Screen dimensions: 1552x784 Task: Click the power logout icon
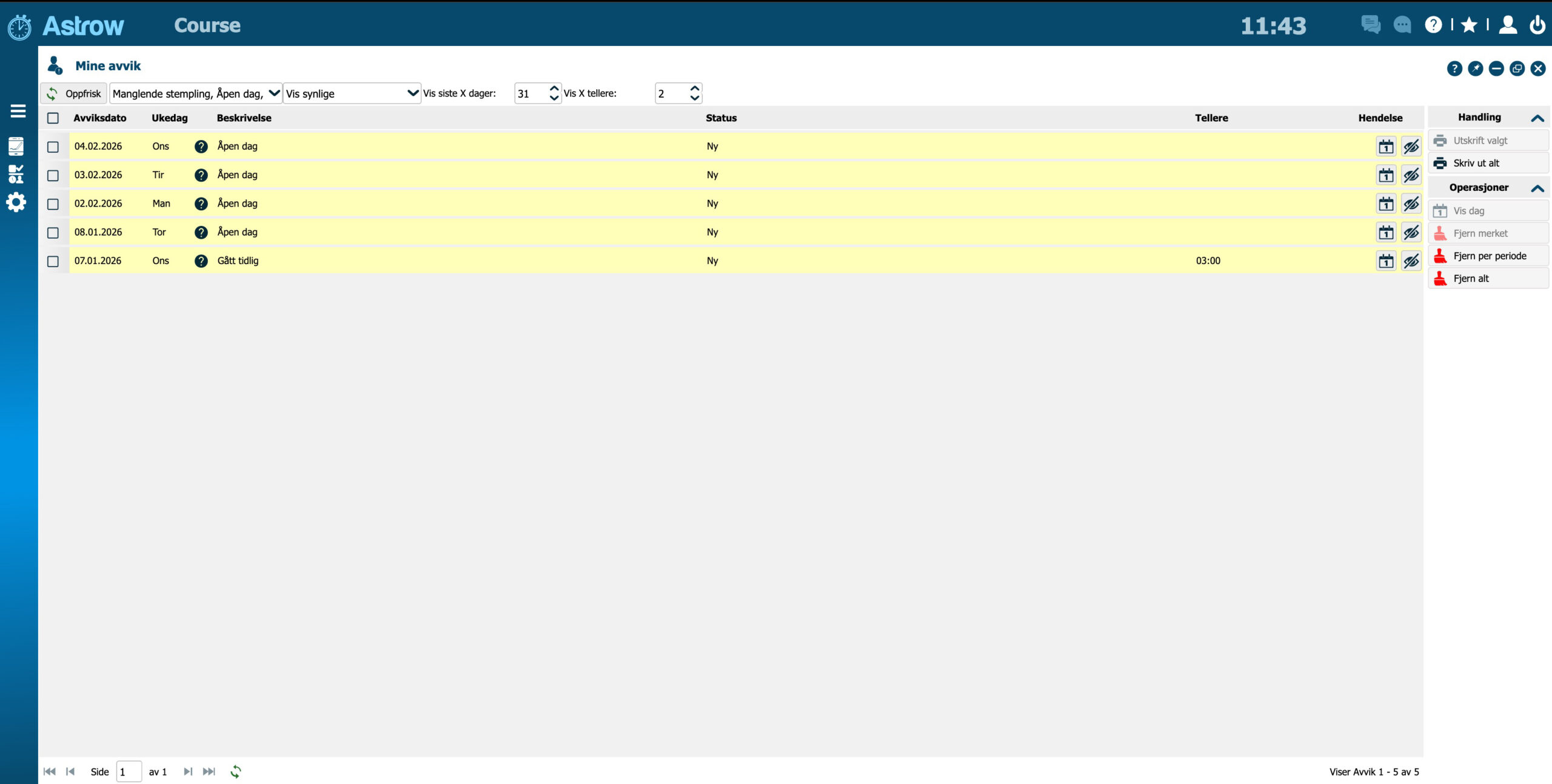[1537, 25]
